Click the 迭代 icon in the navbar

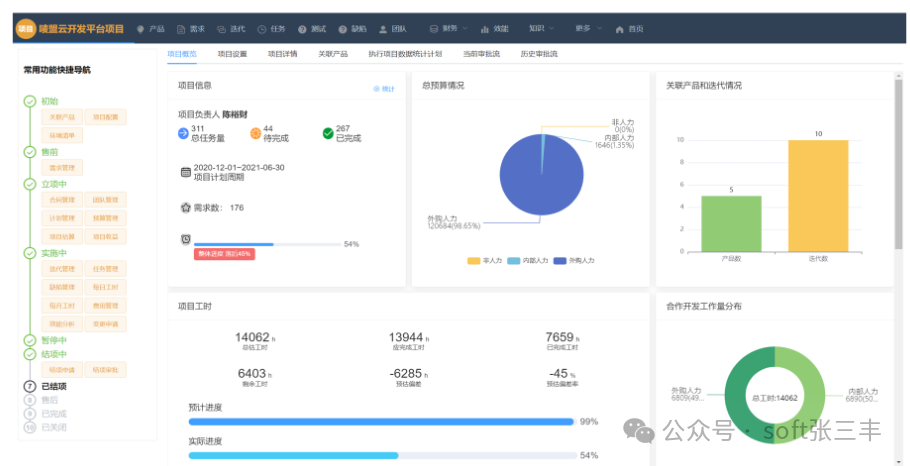click(222, 29)
